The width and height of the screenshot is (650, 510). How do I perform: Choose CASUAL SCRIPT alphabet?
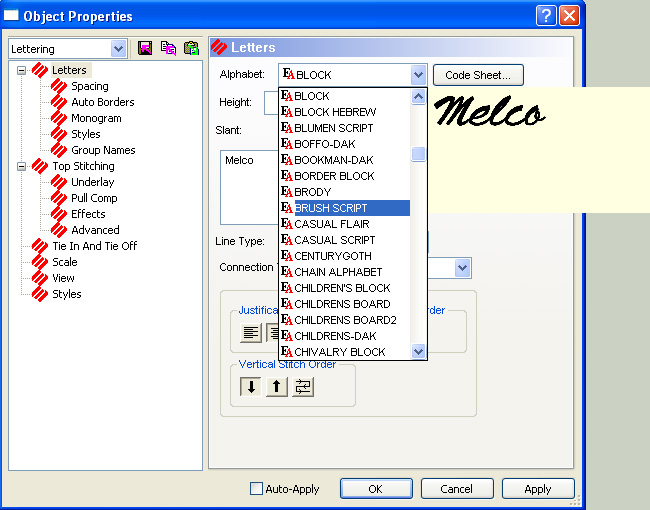[x=345, y=240]
